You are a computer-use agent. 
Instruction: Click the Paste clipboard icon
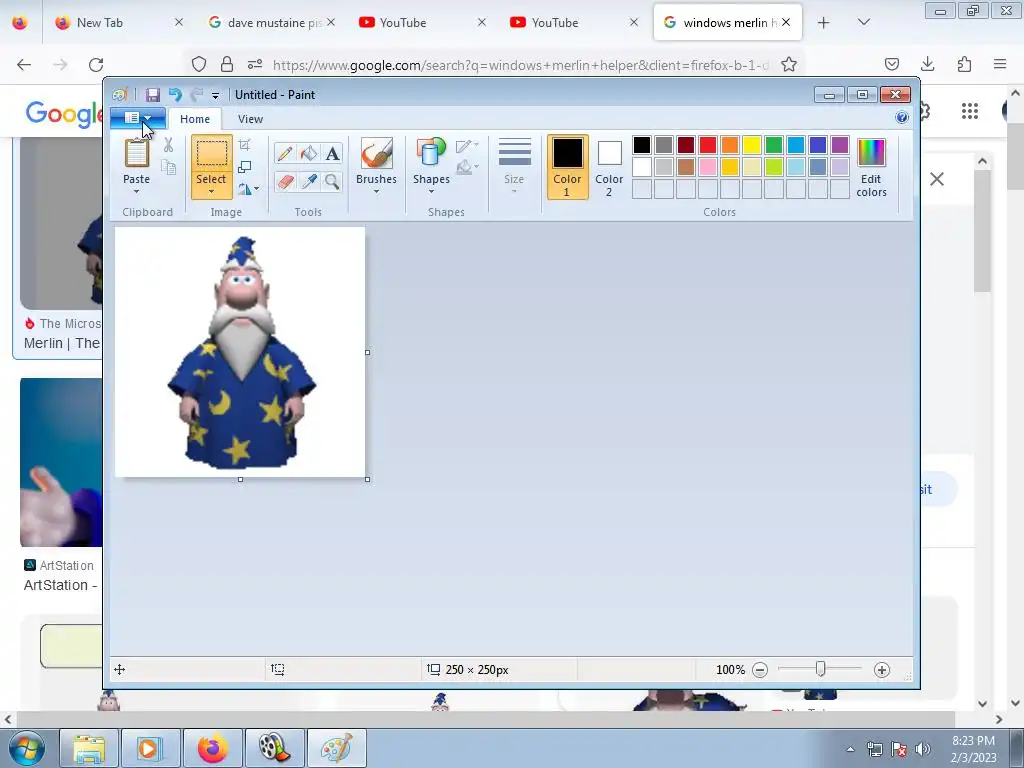(x=136, y=153)
